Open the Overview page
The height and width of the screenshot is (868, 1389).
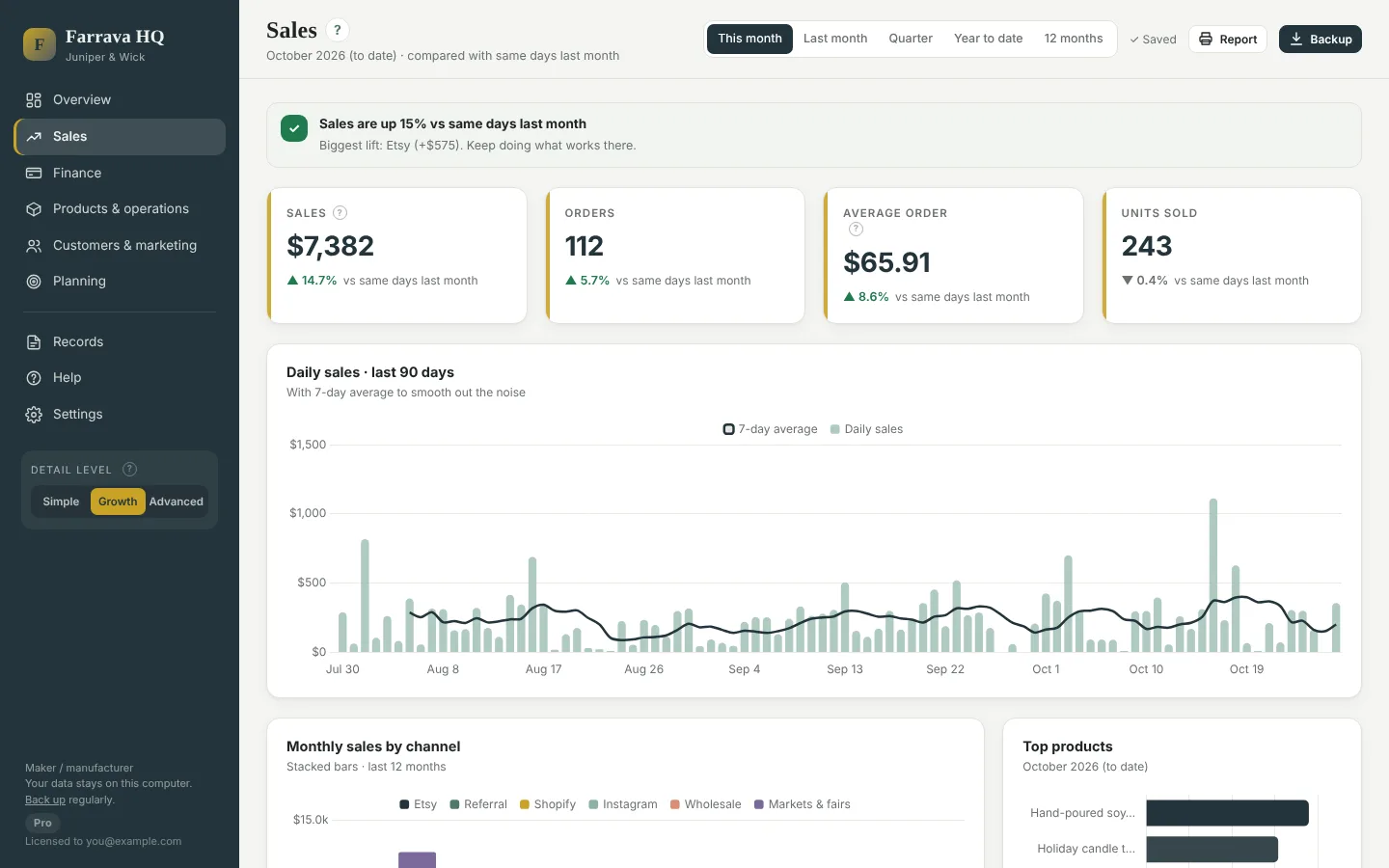(x=120, y=100)
